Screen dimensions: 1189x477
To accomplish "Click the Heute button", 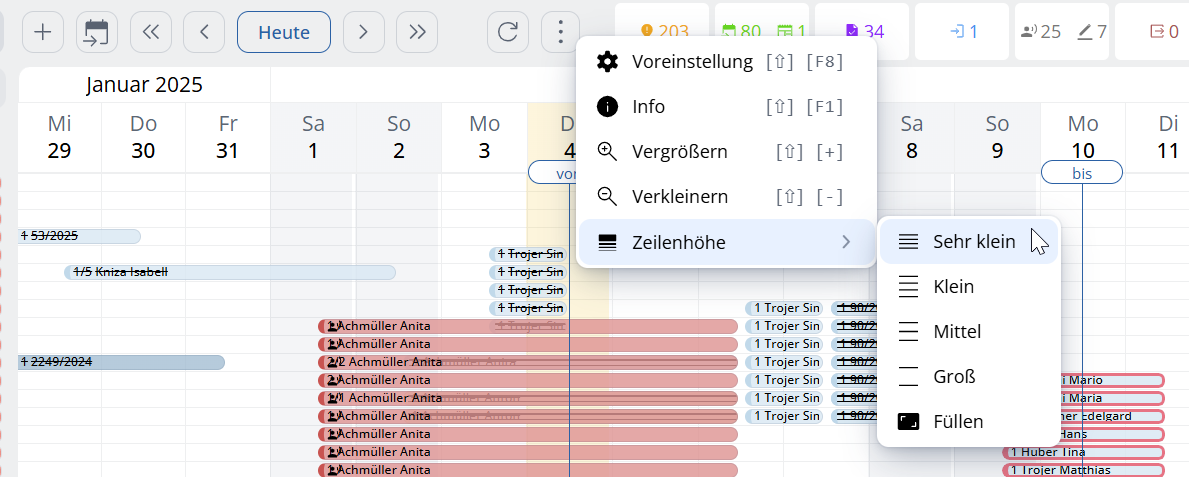I will click(284, 32).
